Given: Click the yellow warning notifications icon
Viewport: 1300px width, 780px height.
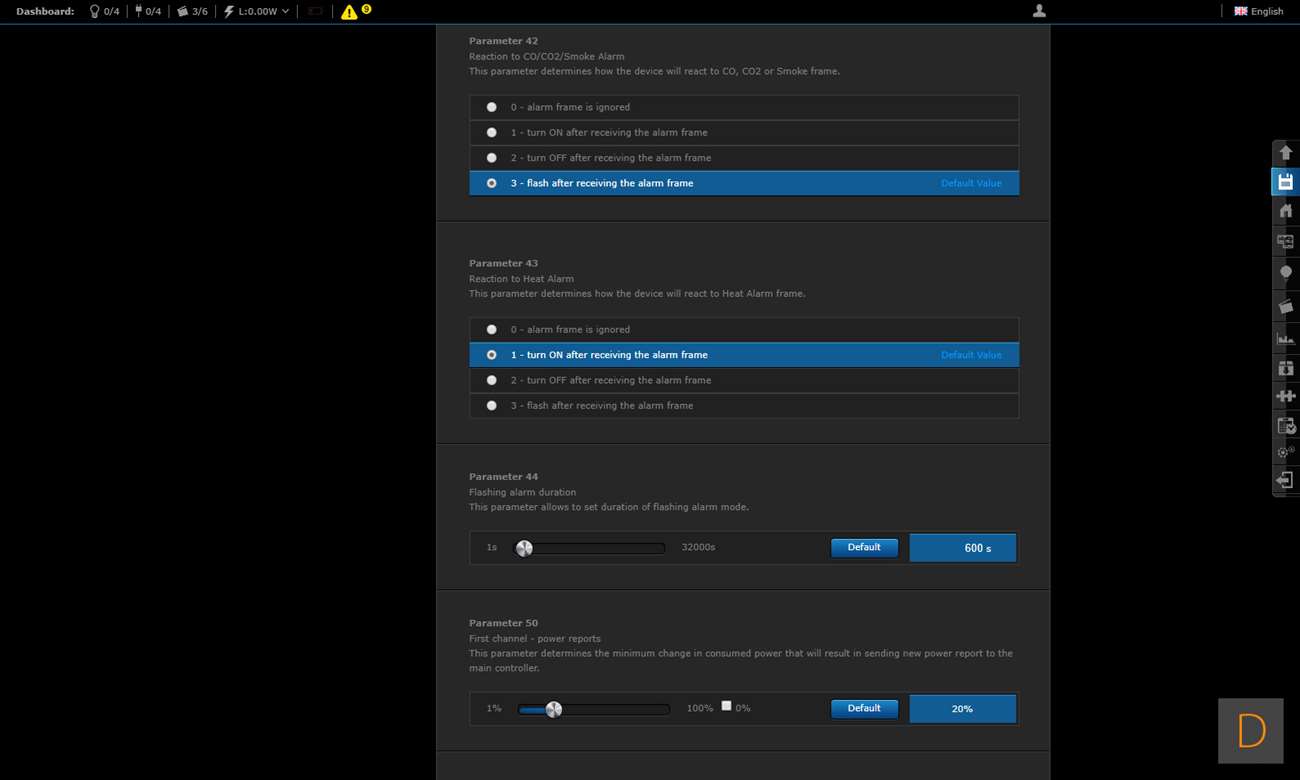Looking at the screenshot, I should [x=349, y=12].
